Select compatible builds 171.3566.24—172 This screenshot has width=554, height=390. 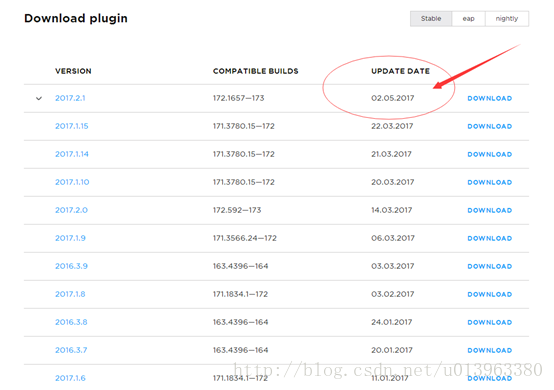coord(244,238)
